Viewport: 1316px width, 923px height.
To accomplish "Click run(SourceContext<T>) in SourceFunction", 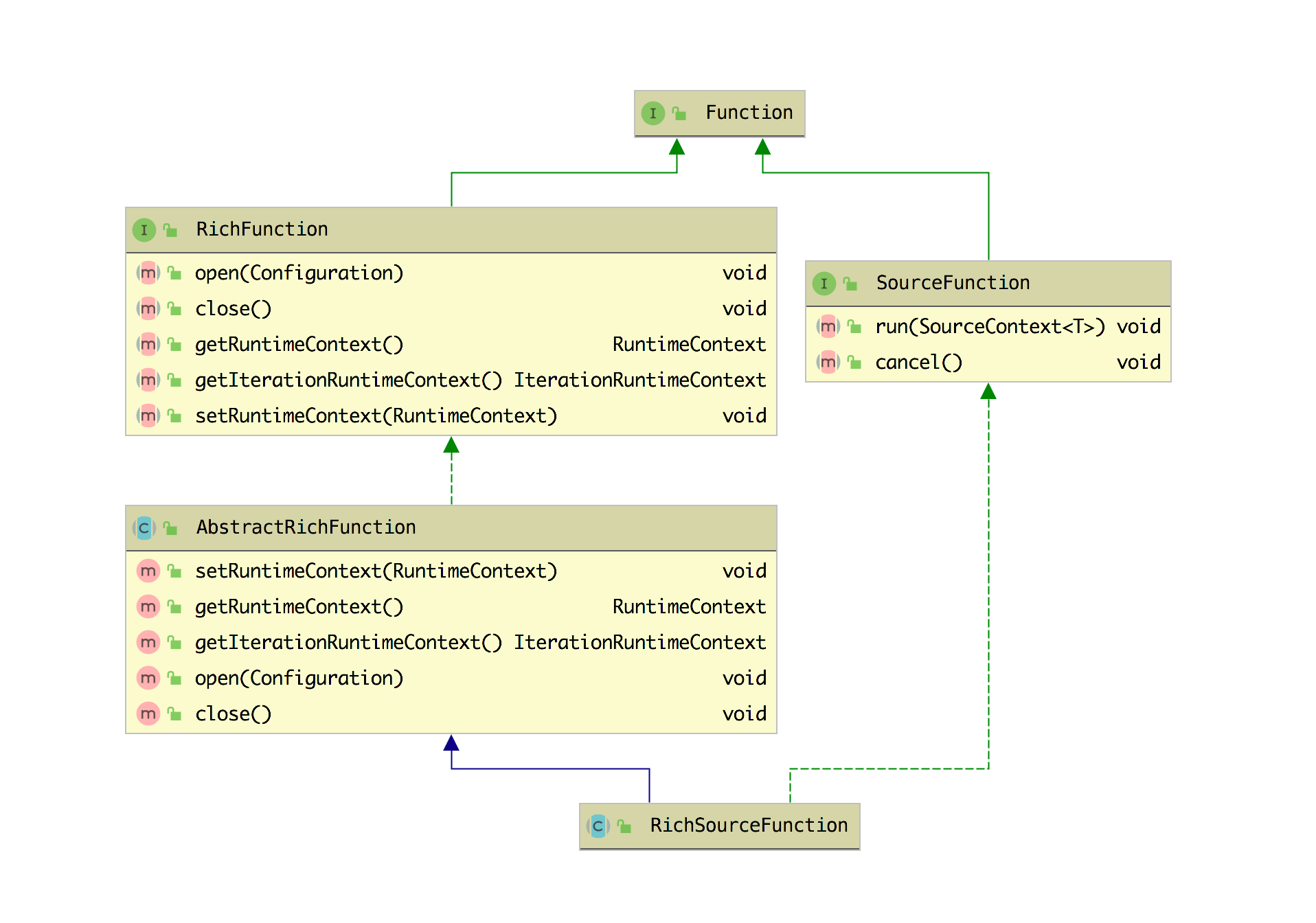I will point(990,327).
